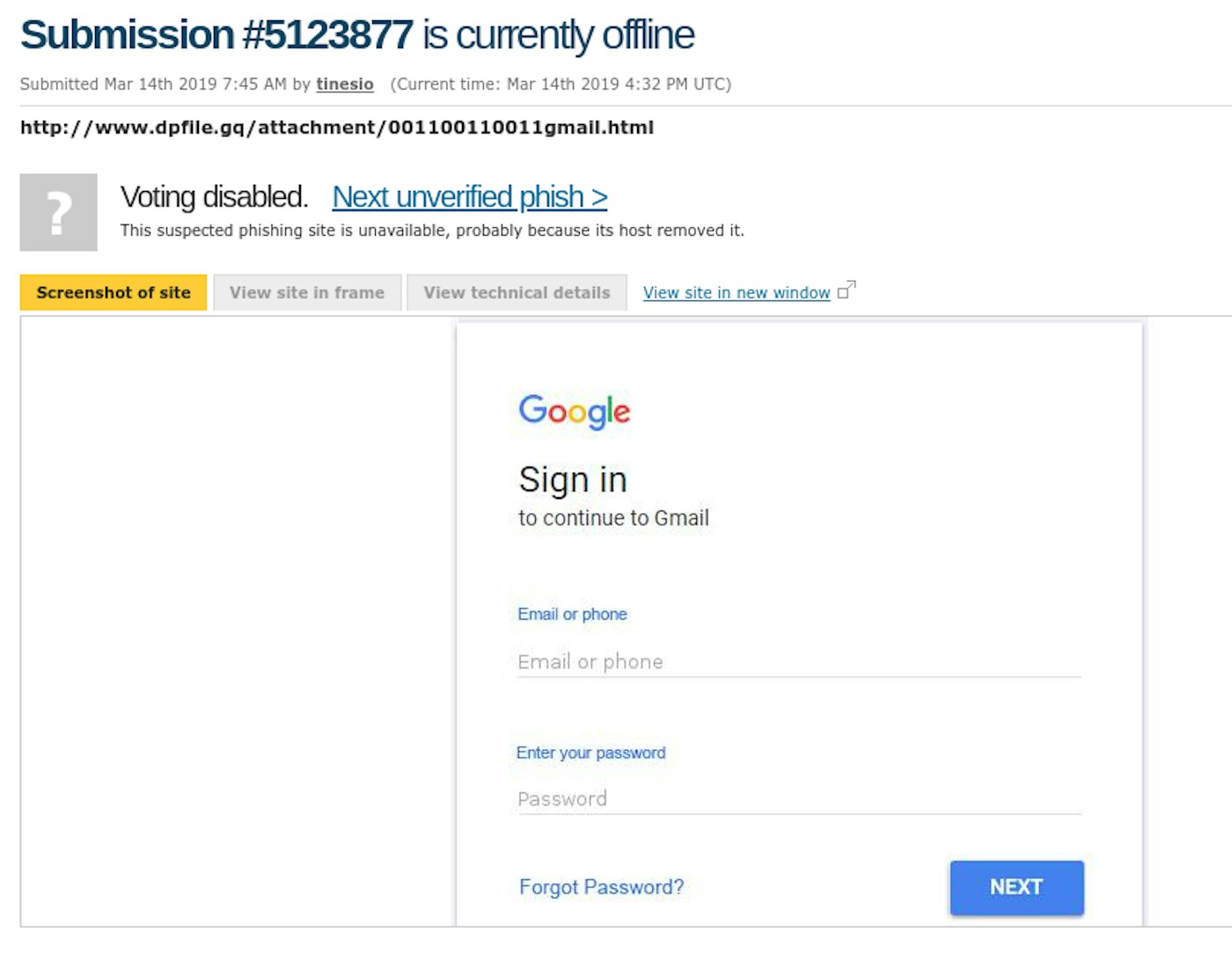Screen dimensions: 1232x955
Task: Switch to View site in frame tab
Action: (x=307, y=292)
